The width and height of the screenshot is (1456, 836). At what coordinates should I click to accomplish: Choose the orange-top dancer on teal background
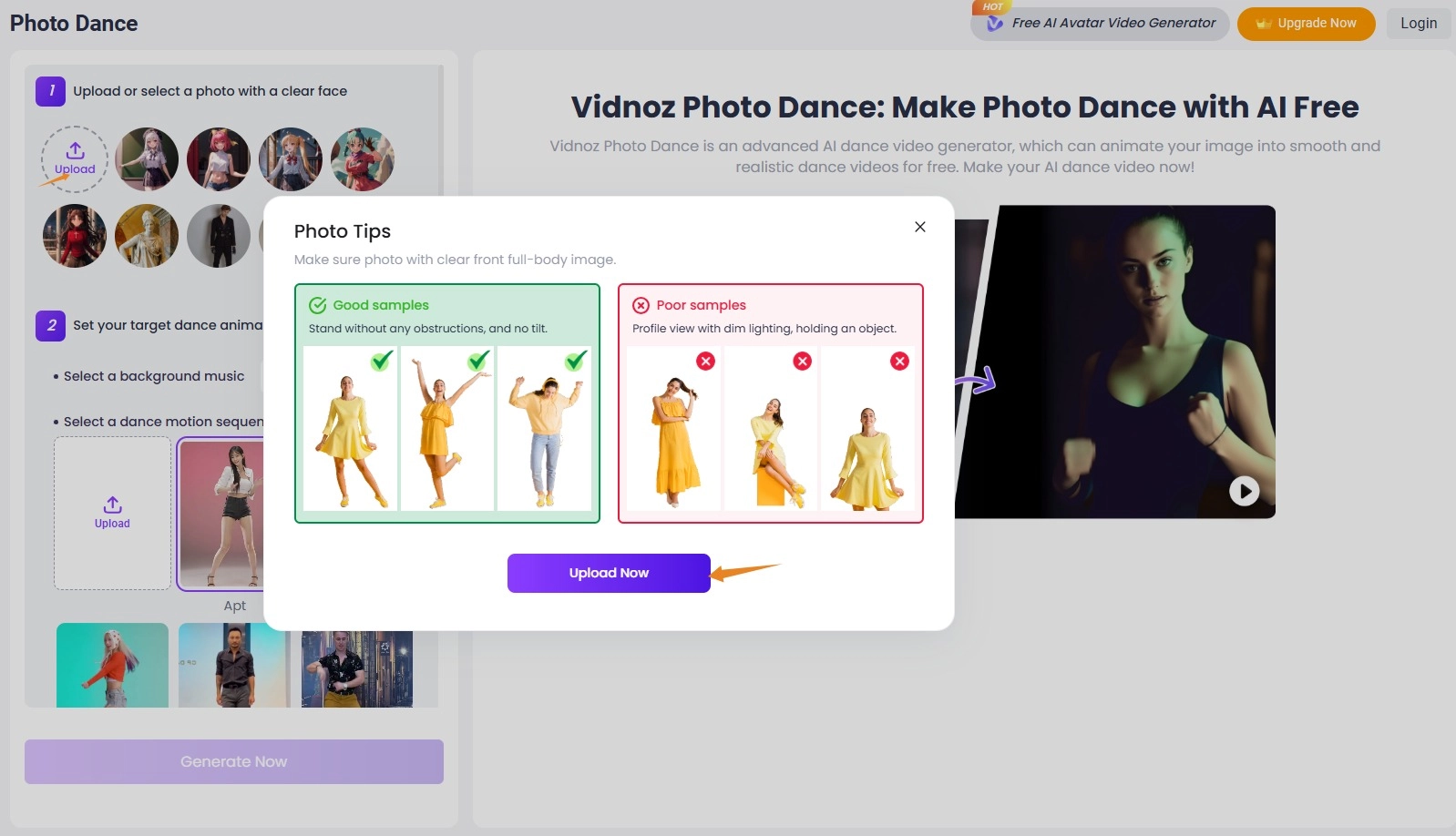(x=112, y=665)
